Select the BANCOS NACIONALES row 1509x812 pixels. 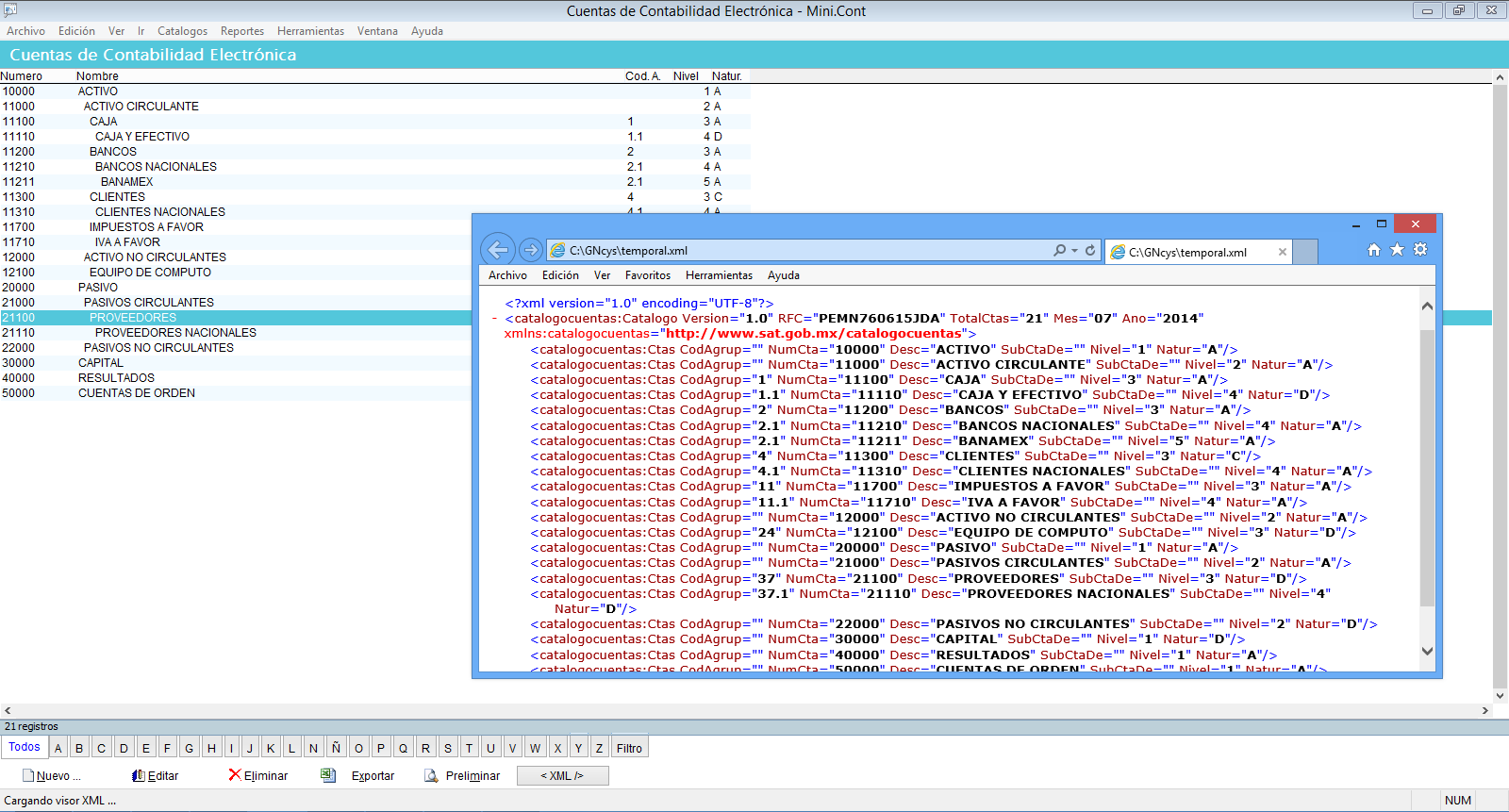[375, 167]
